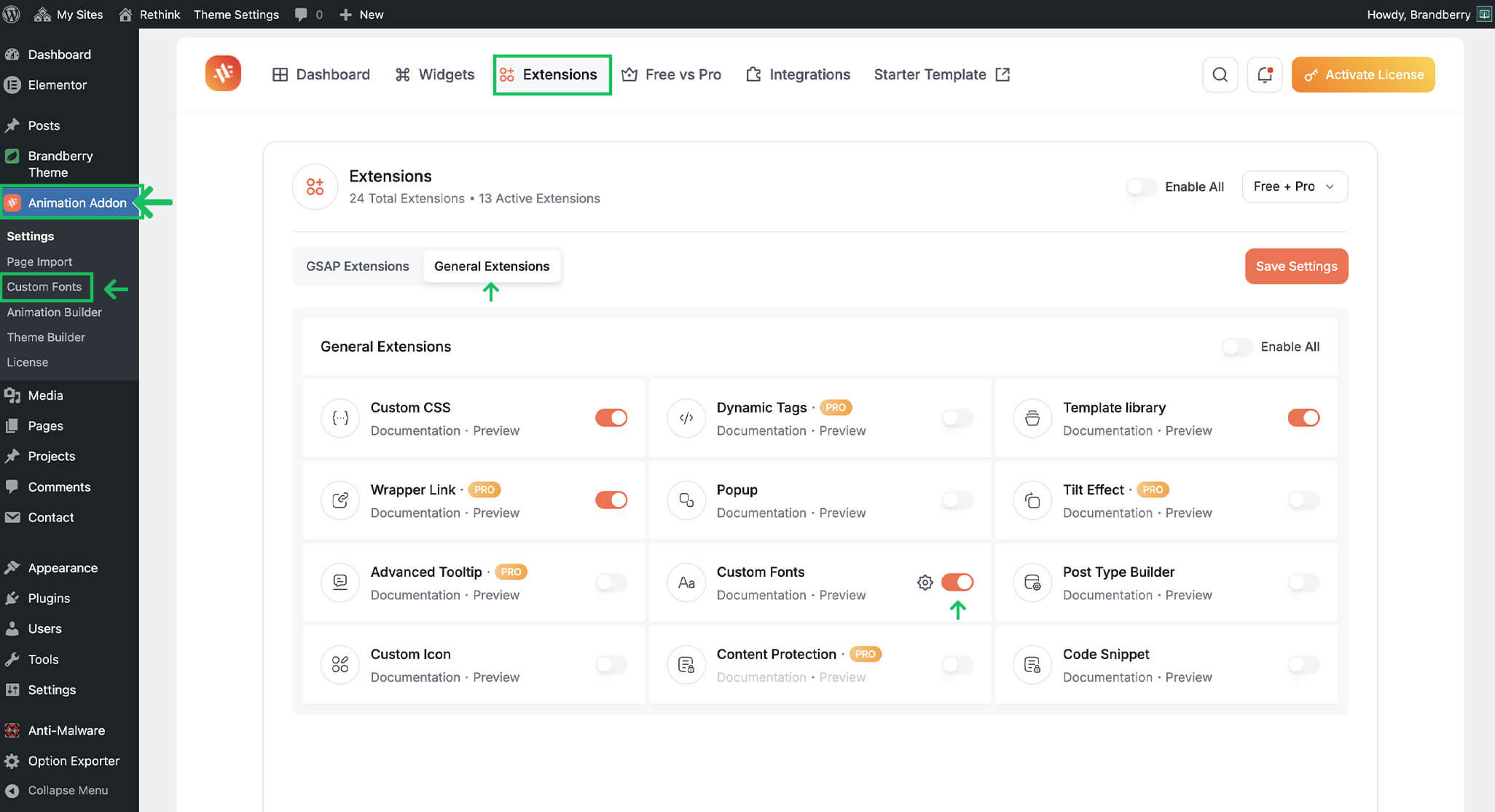This screenshot has width=1495, height=812.
Task: Click the Code Snippet extension icon
Action: 1032,665
